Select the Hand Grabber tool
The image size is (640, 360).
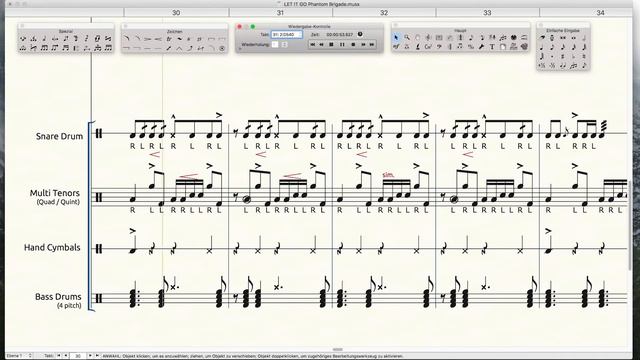tap(418, 38)
